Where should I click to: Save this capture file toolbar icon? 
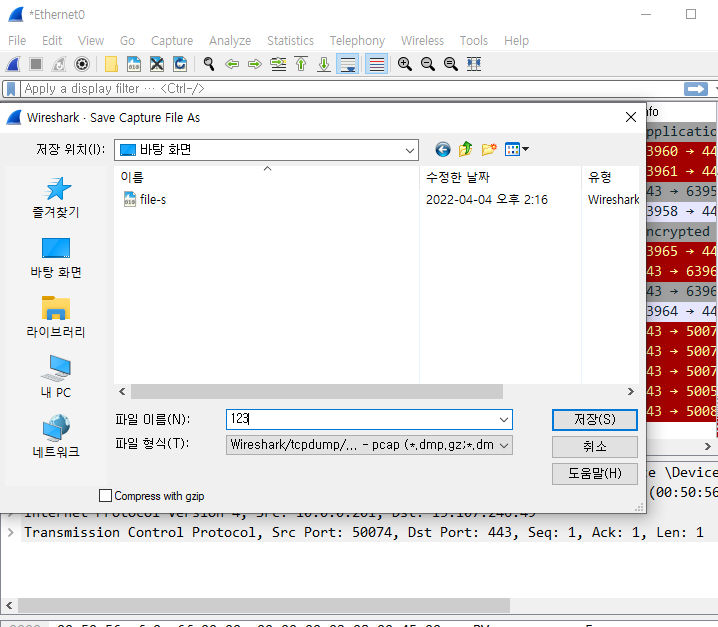tap(134, 64)
